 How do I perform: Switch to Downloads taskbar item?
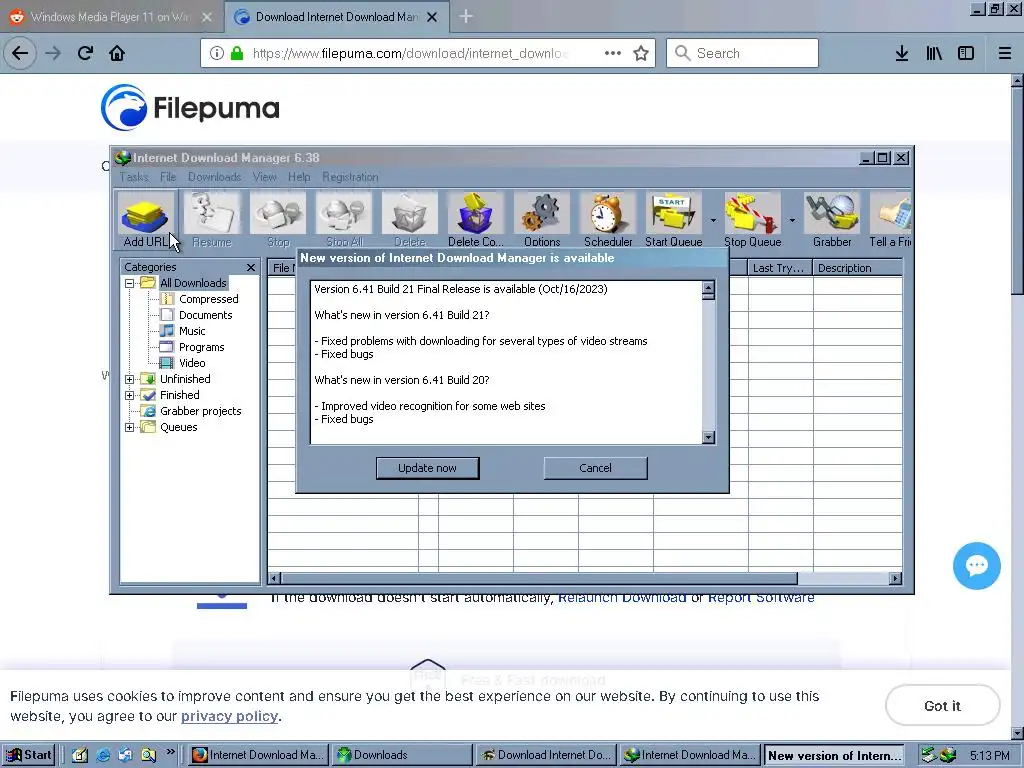[401, 755]
